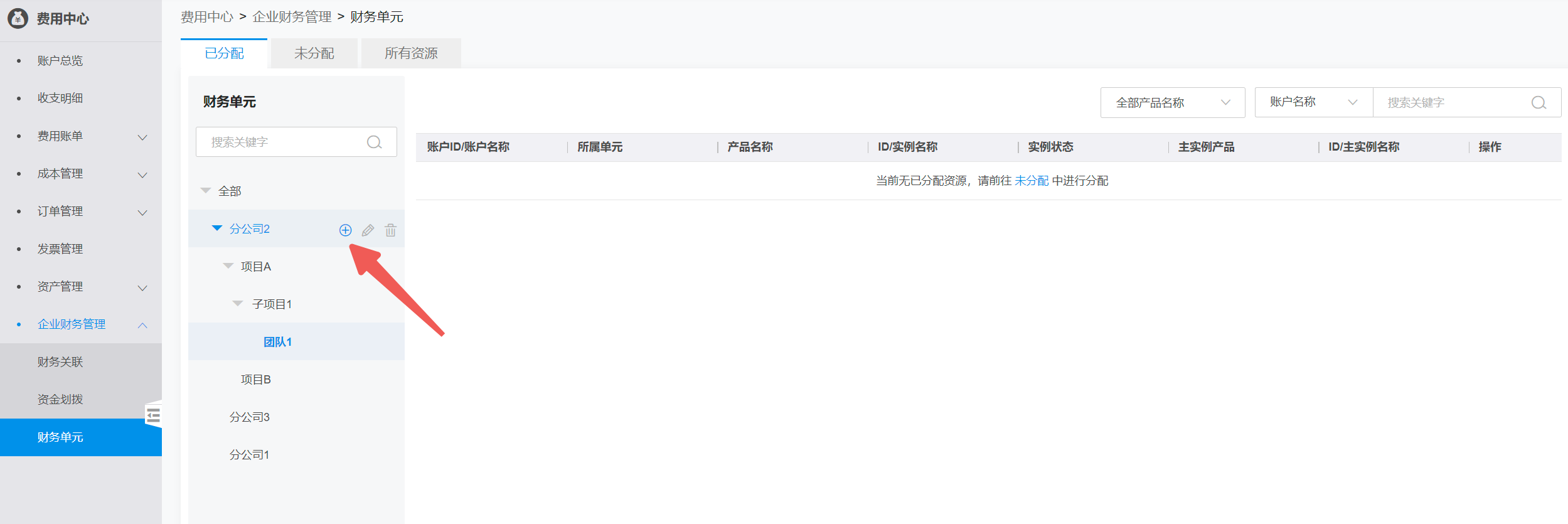Switch to the 未分配 tab
The image size is (1568, 524).
point(314,53)
